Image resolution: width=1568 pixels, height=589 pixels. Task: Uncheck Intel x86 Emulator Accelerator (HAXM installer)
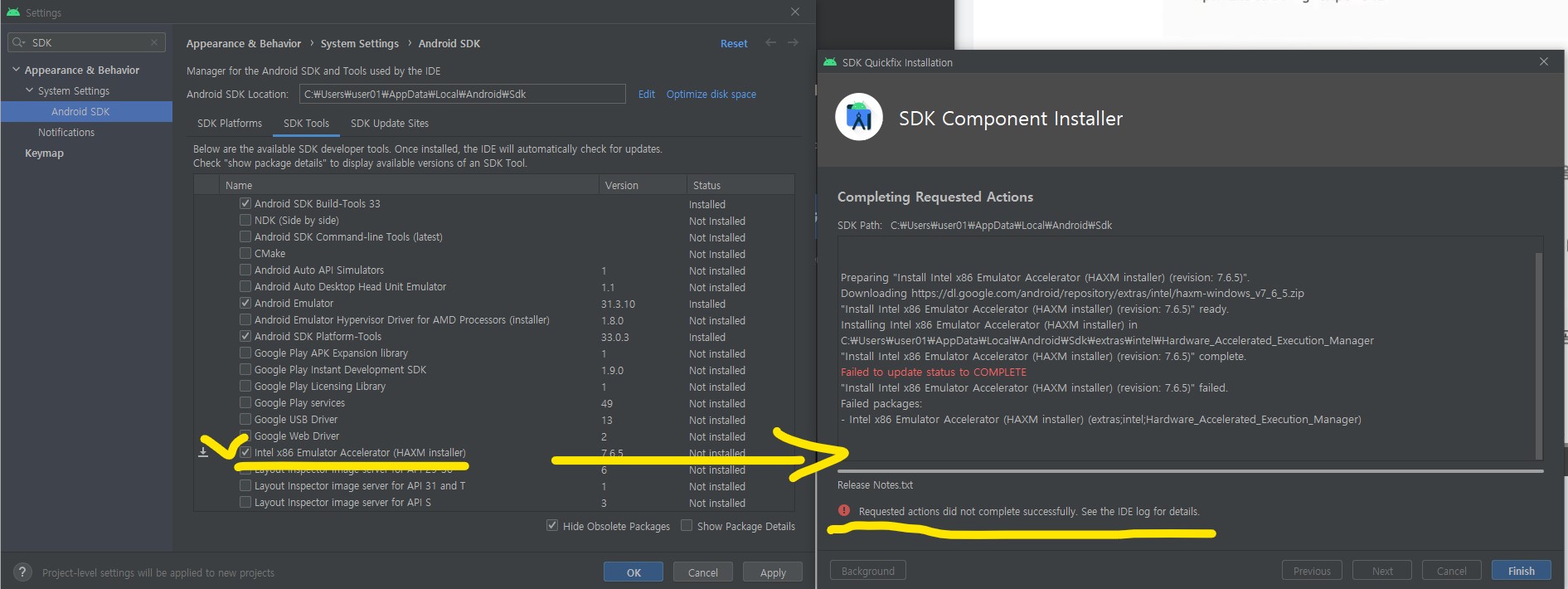coord(245,452)
